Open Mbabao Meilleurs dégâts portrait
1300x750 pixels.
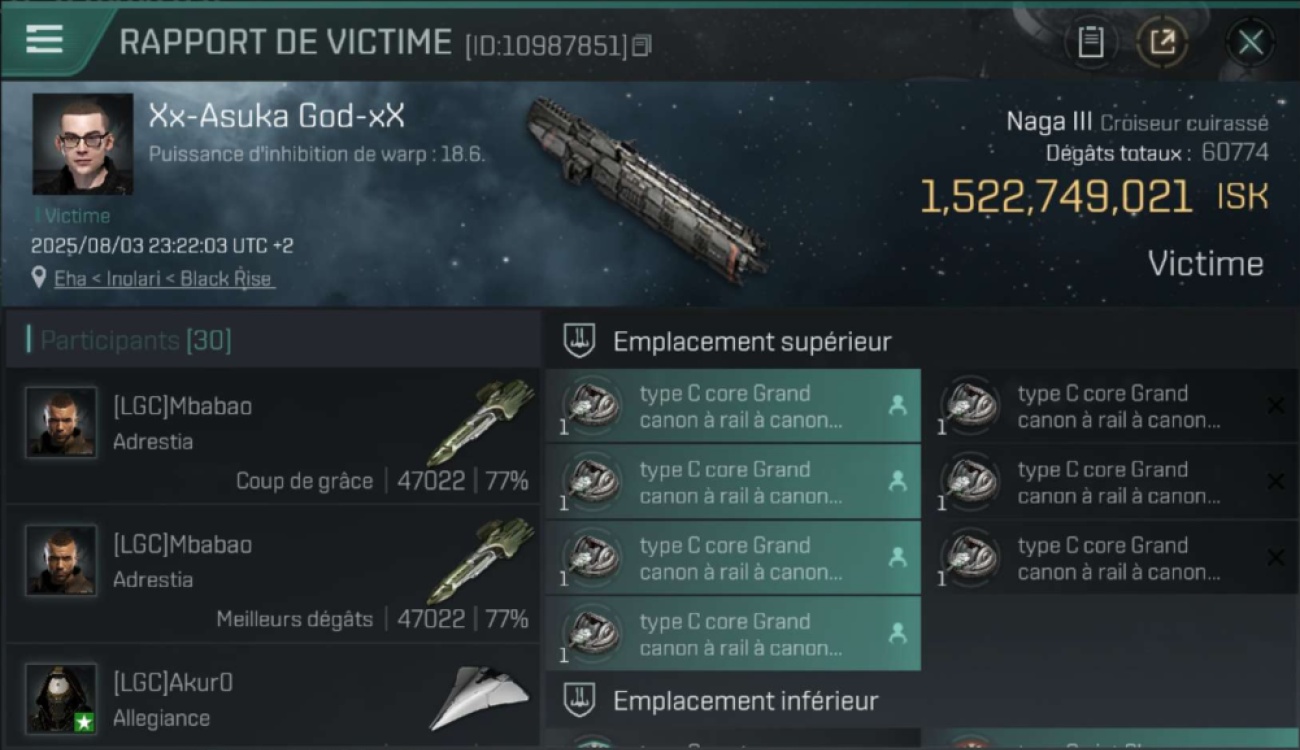(x=61, y=560)
